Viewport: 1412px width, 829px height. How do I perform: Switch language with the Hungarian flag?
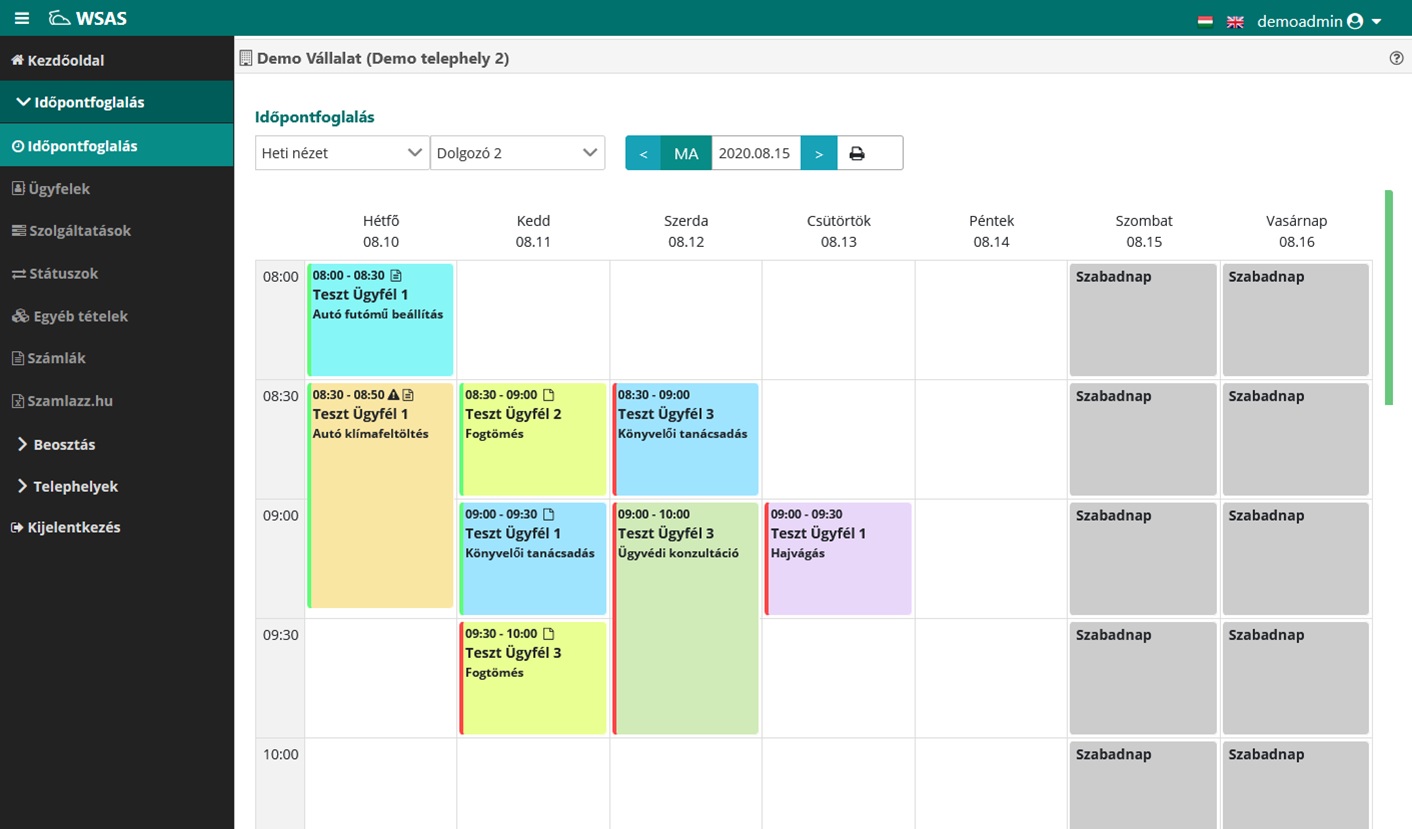pos(1205,21)
